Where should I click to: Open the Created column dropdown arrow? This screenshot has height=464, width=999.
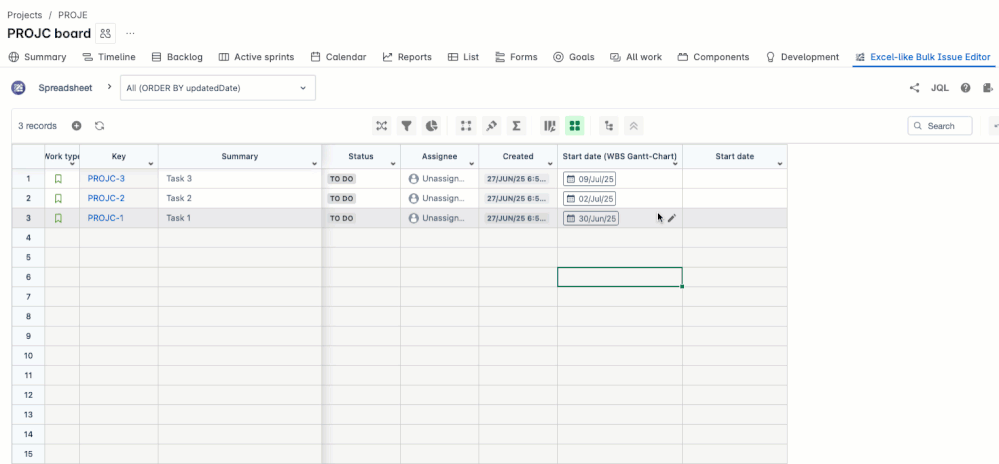(x=550, y=164)
